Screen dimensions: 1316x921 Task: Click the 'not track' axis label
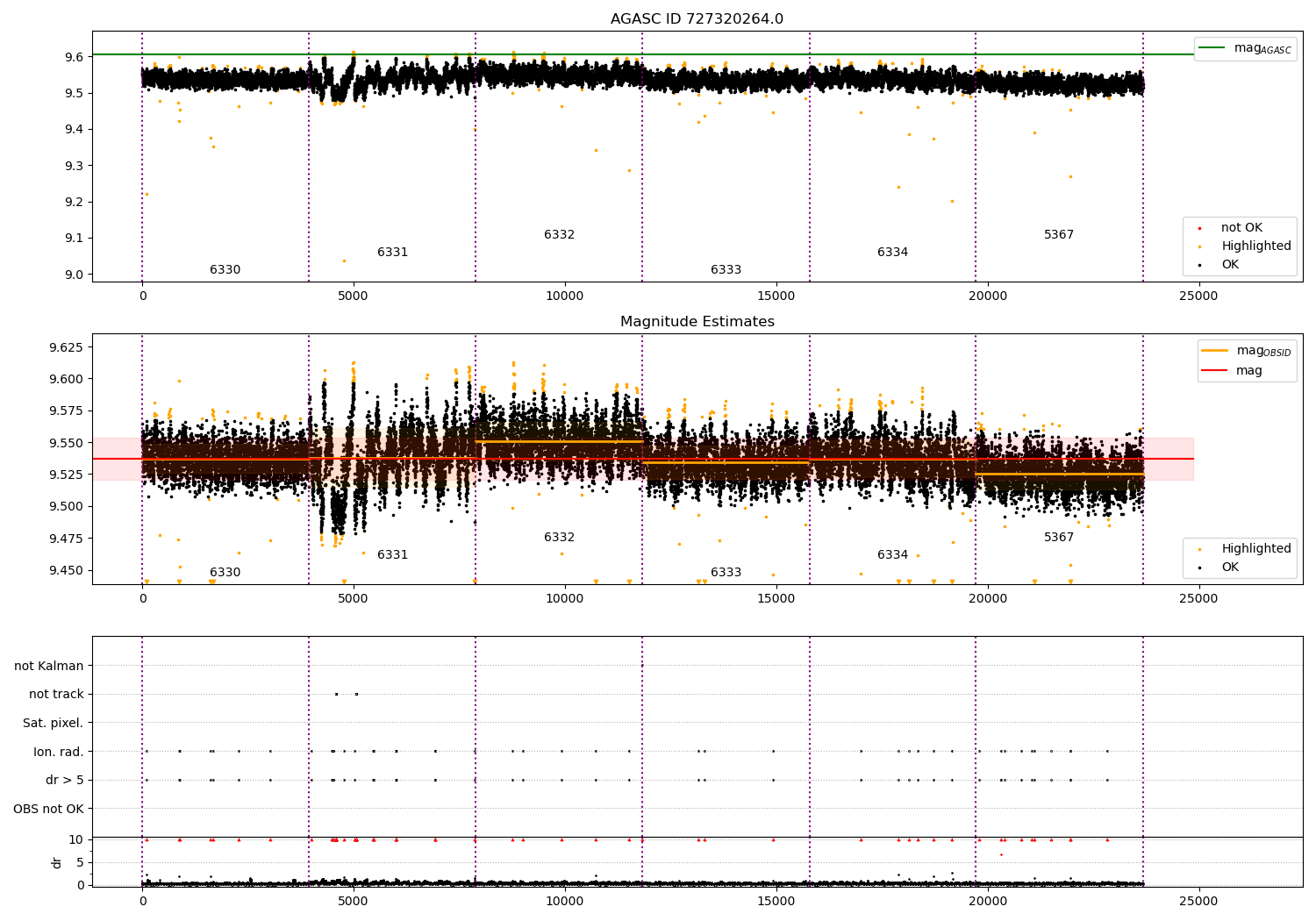point(56,694)
